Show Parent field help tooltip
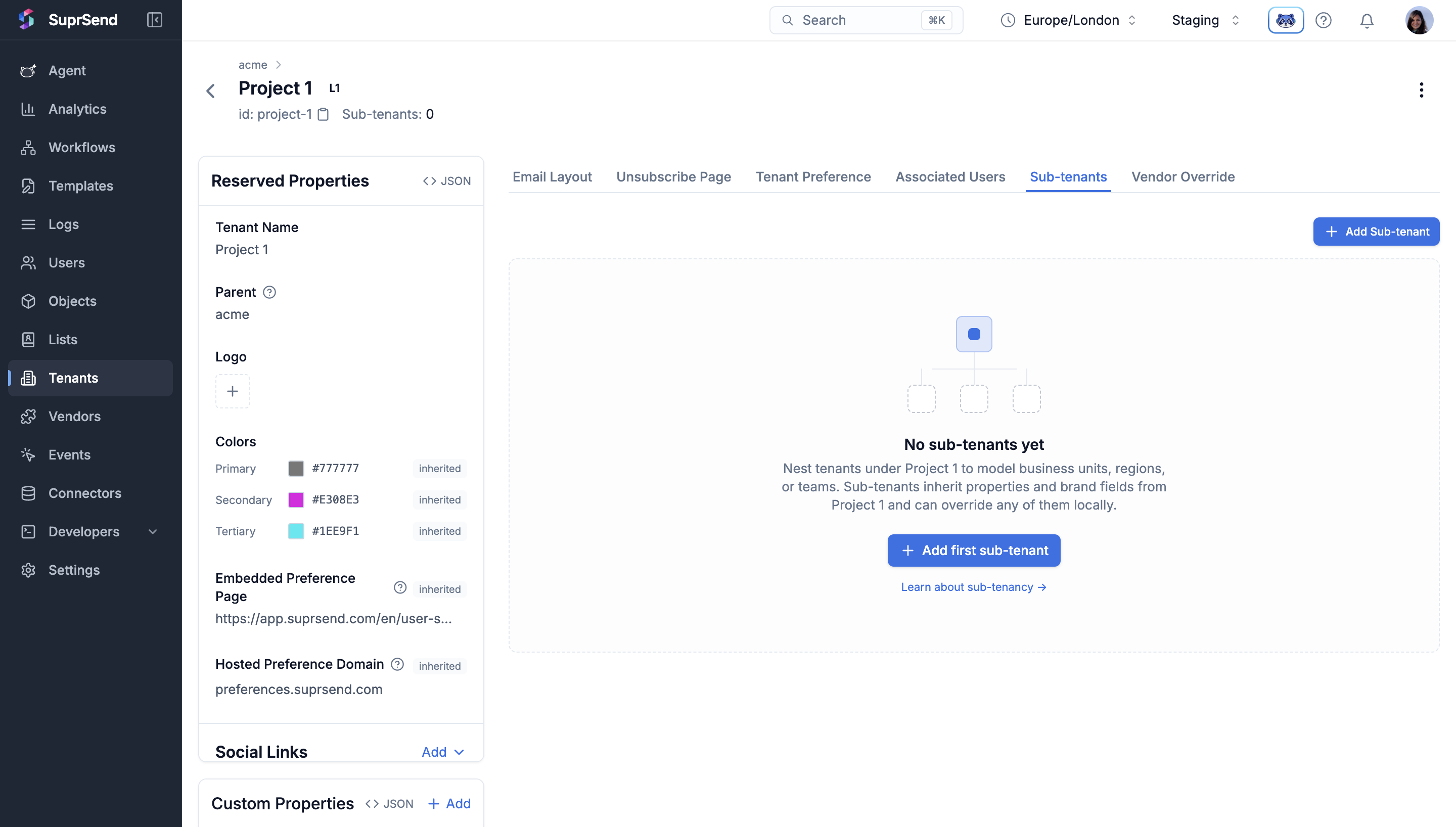This screenshot has height=827, width=1456. click(x=269, y=292)
